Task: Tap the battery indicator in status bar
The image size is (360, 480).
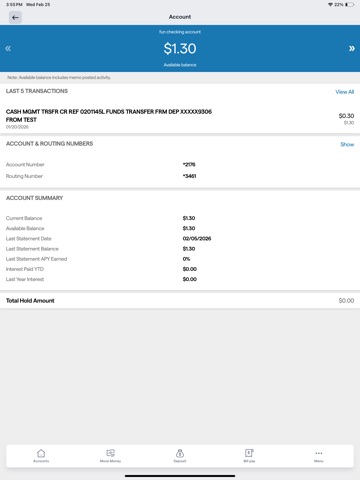Action: 350,4
